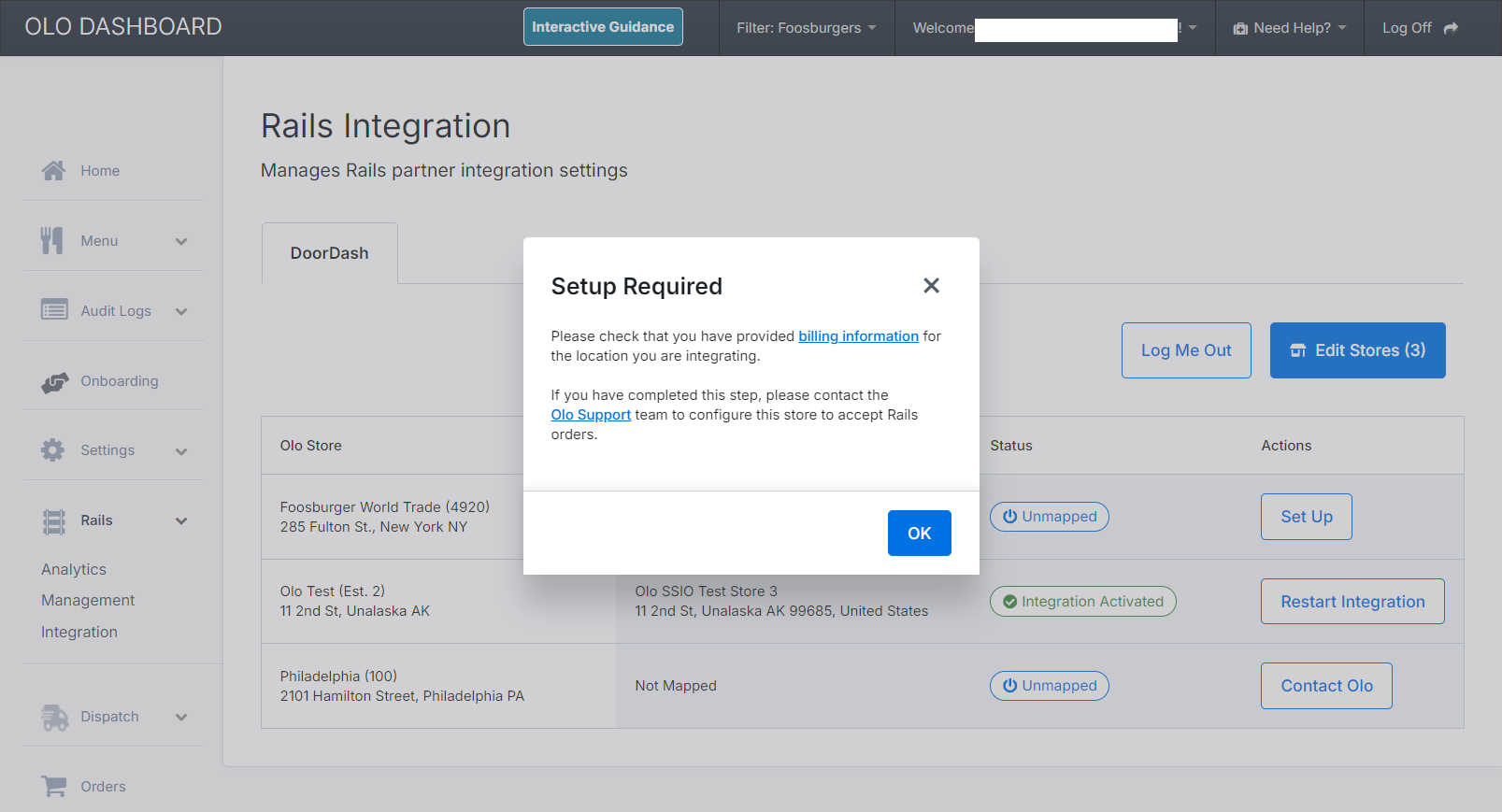
Task: Click the Dispatch truck icon
Action: [55, 717]
